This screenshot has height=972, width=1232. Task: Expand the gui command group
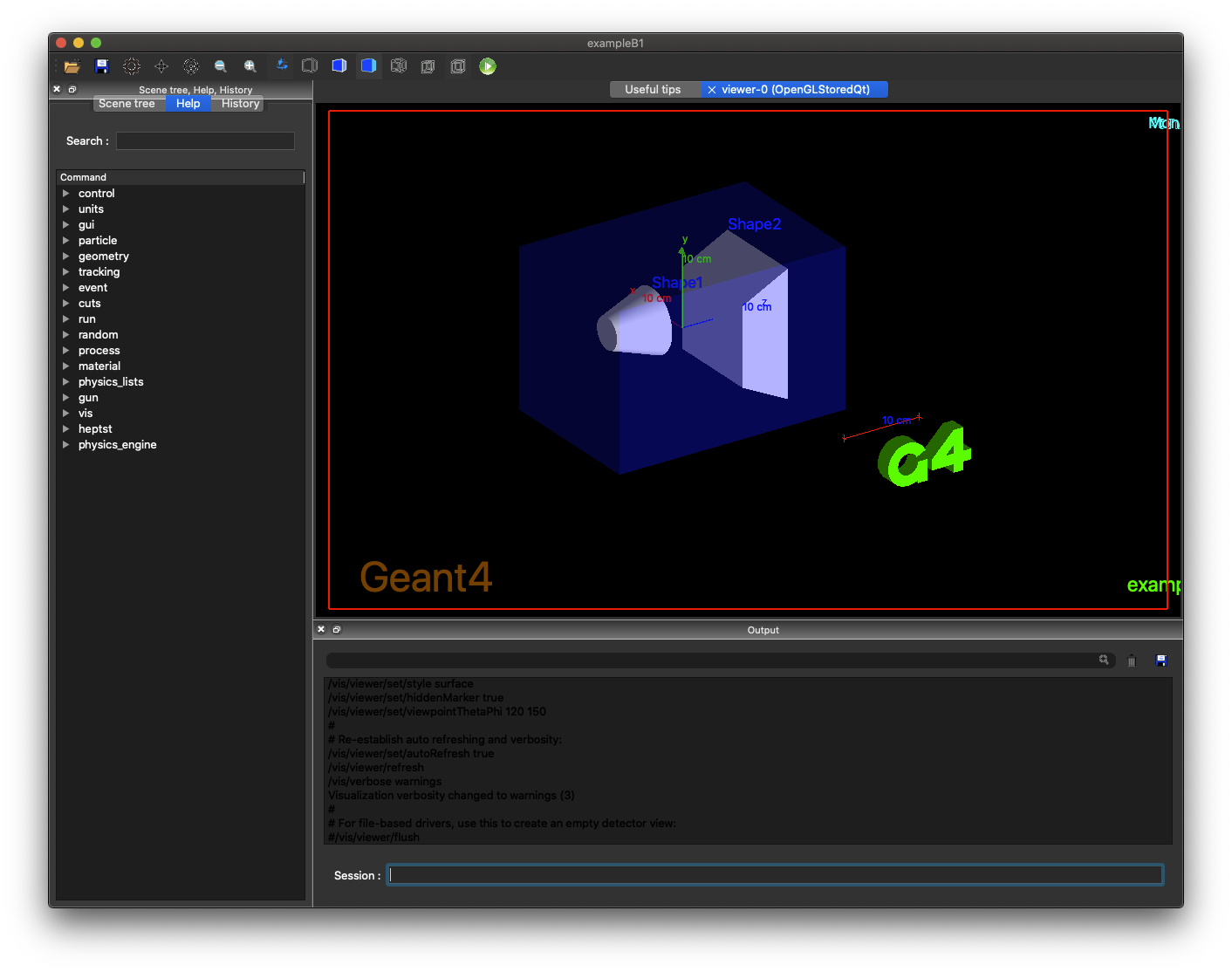(x=65, y=225)
